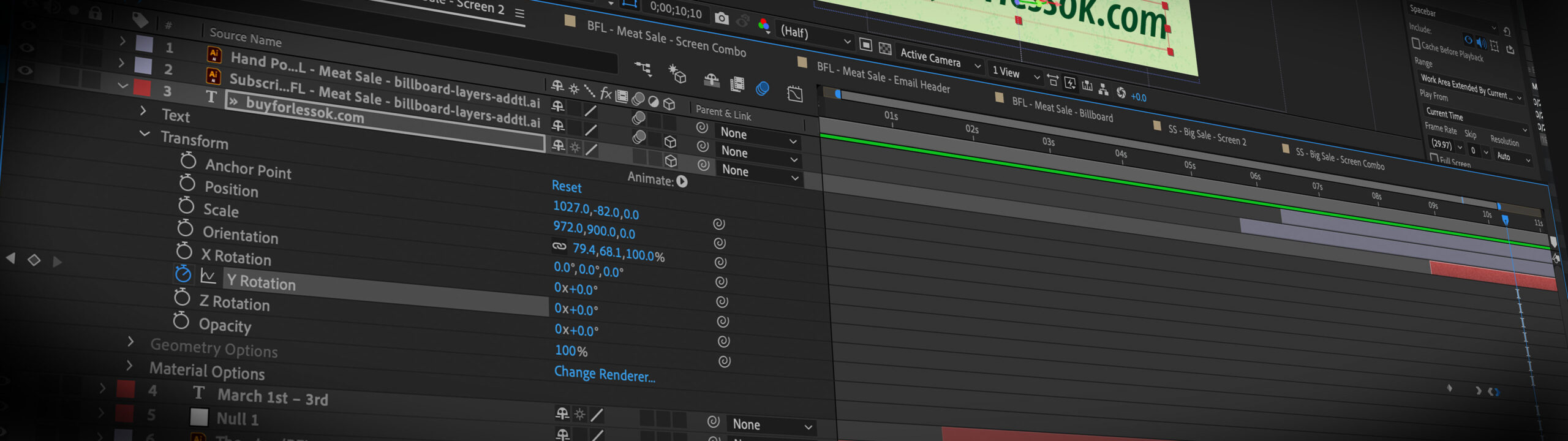Screen dimensions: 1568x441
Task: Expand the Material Options group
Action: [129, 366]
